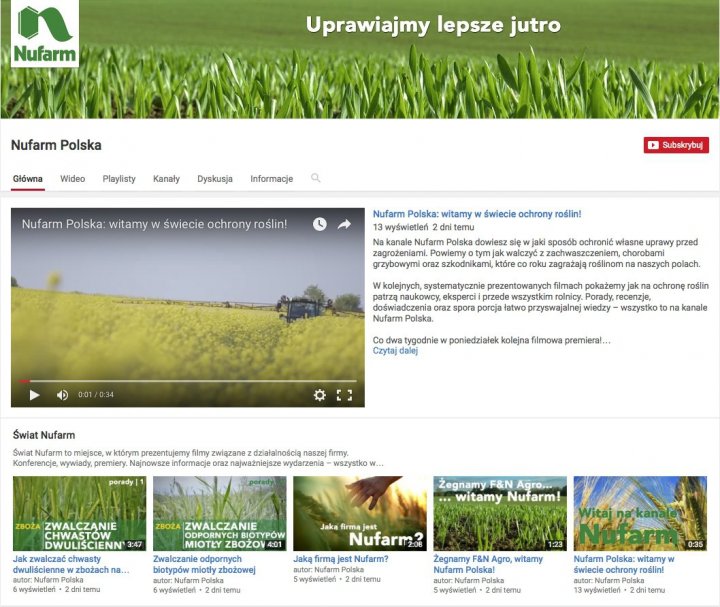Switch to the Wideo tab
The height and width of the screenshot is (607, 720).
pos(73,179)
